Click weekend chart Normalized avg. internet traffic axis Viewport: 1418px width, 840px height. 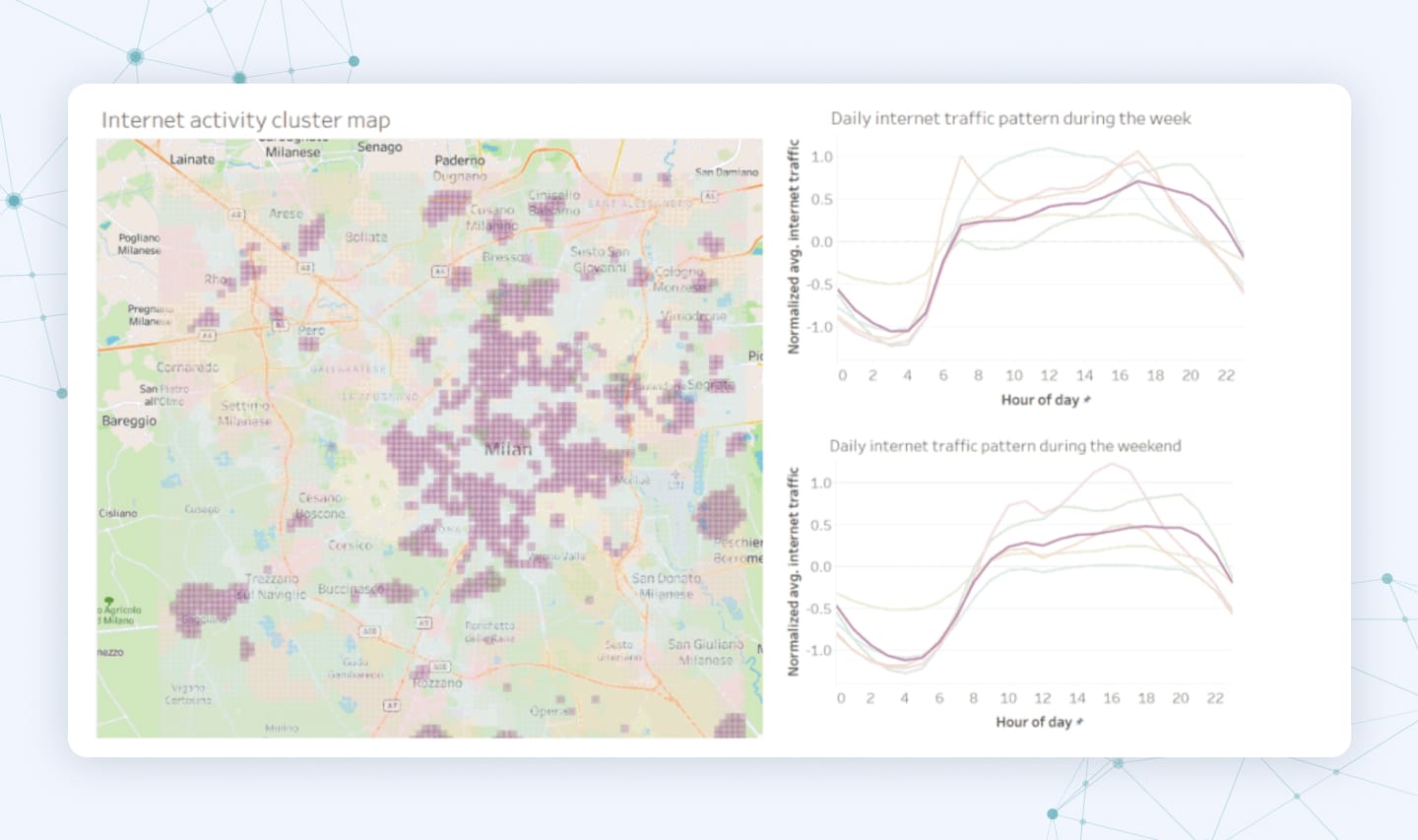pos(794,571)
